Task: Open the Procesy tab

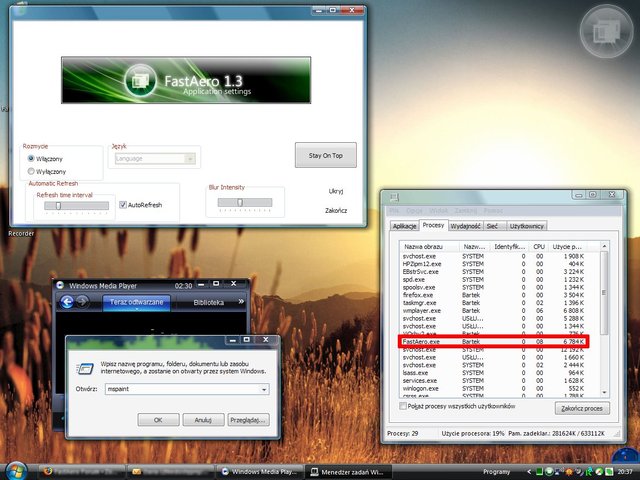Action: pyautogui.click(x=433, y=225)
